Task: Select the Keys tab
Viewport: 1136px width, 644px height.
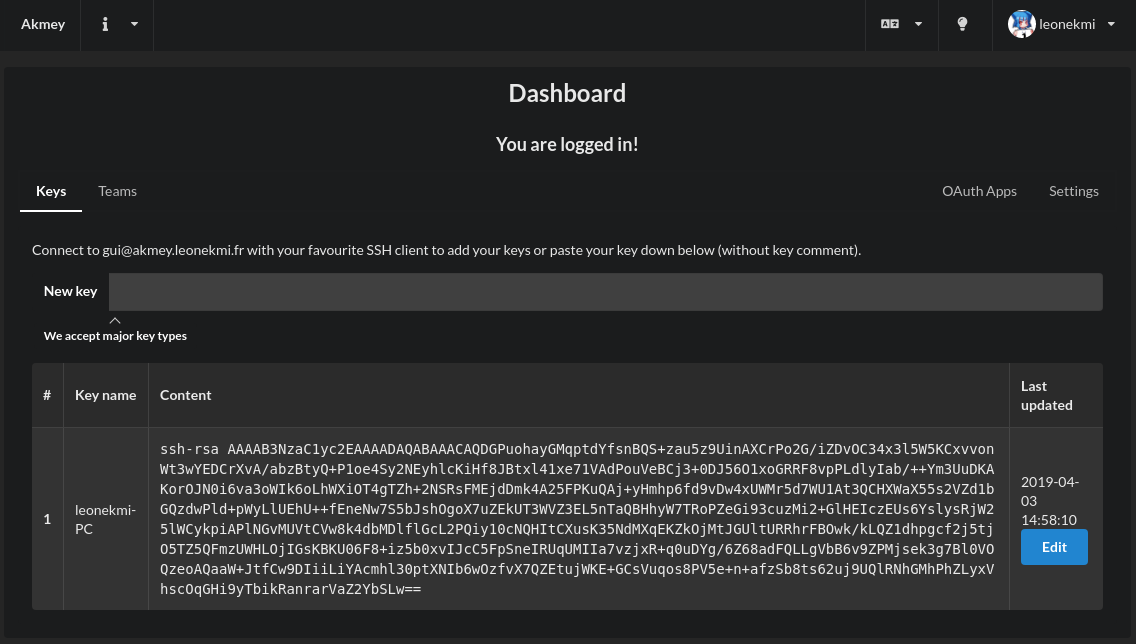Action: coord(51,191)
